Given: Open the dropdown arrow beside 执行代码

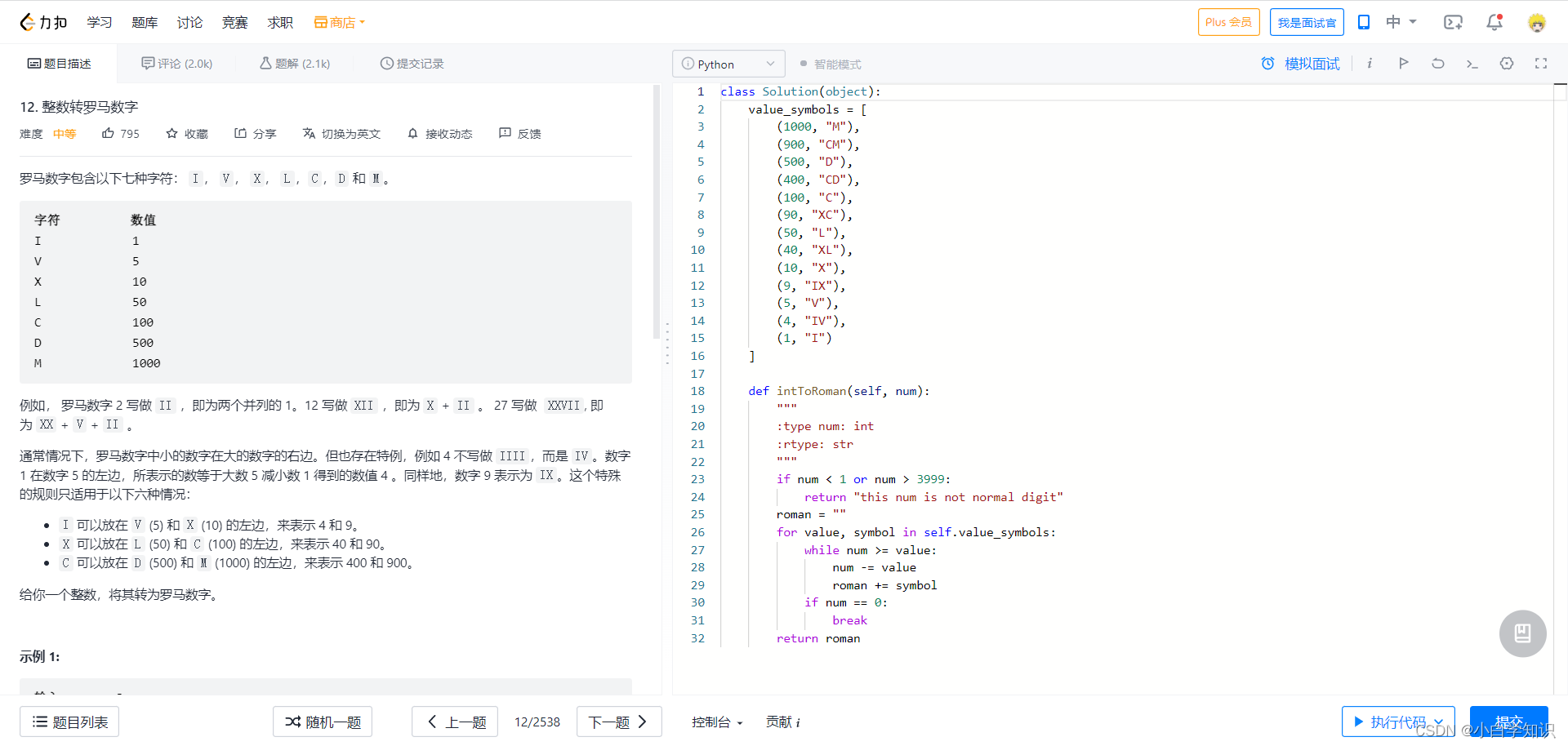Looking at the screenshot, I should pyautogui.click(x=1441, y=722).
